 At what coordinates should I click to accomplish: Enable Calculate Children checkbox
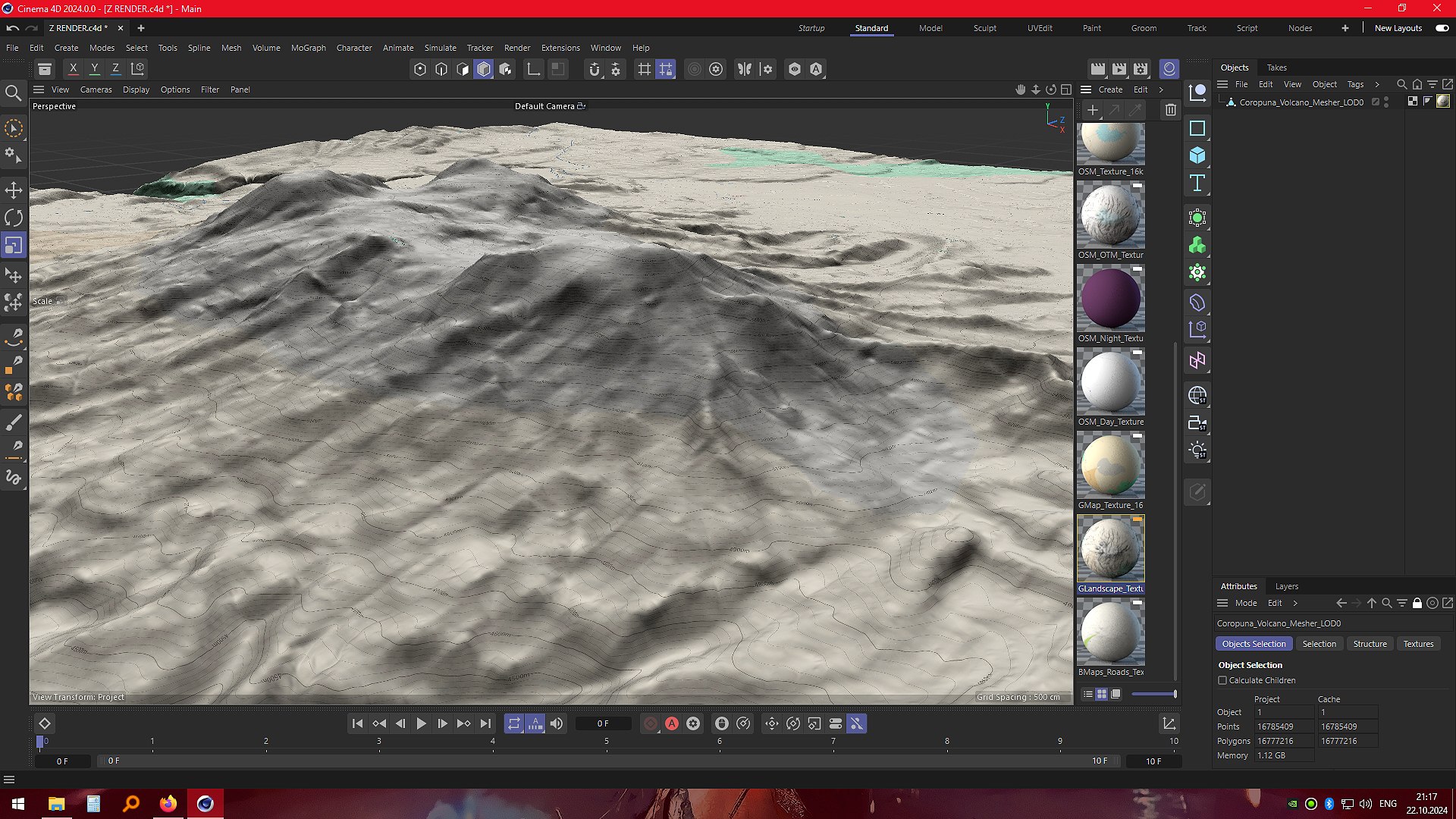point(1222,680)
